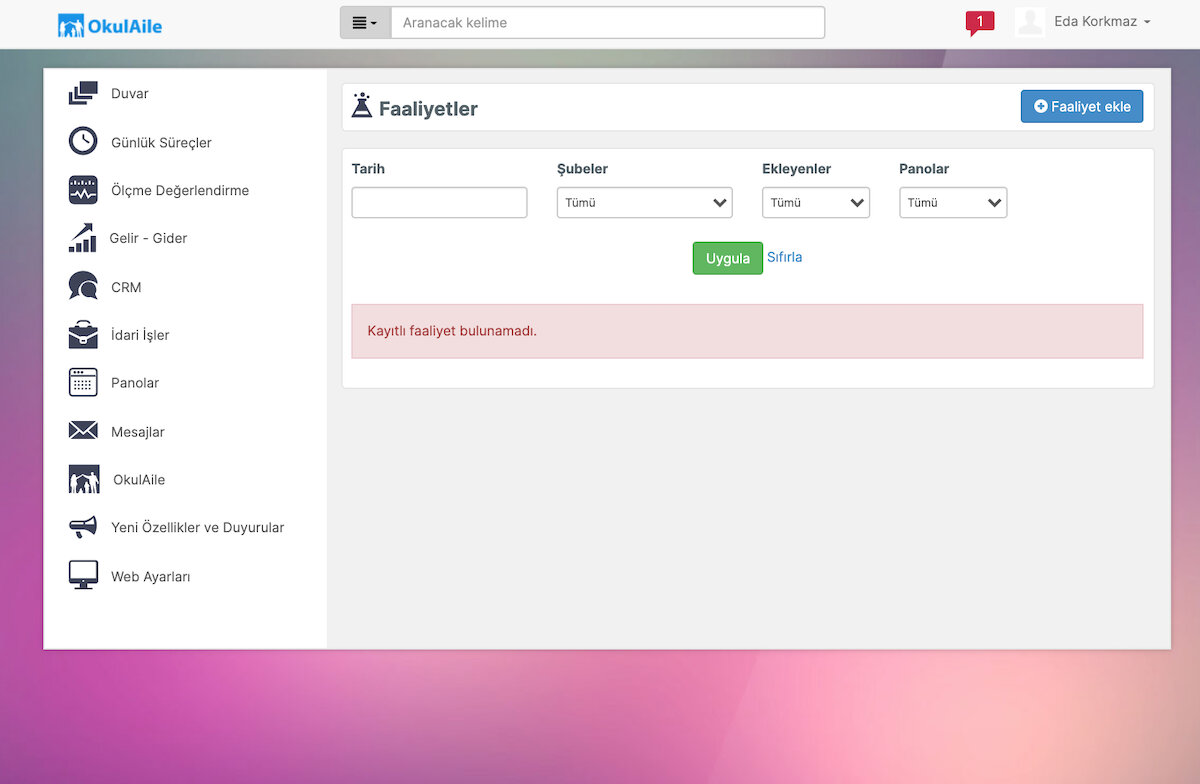The width and height of the screenshot is (1200, 784).
Task: Go to Duvar in the sidebar
Action: pos(130,94)
